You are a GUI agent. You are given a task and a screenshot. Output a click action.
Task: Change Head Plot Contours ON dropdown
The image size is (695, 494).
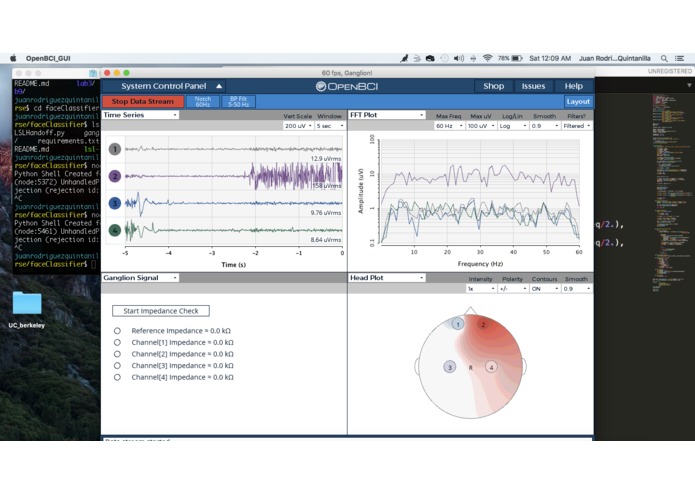tap(545, 288)
